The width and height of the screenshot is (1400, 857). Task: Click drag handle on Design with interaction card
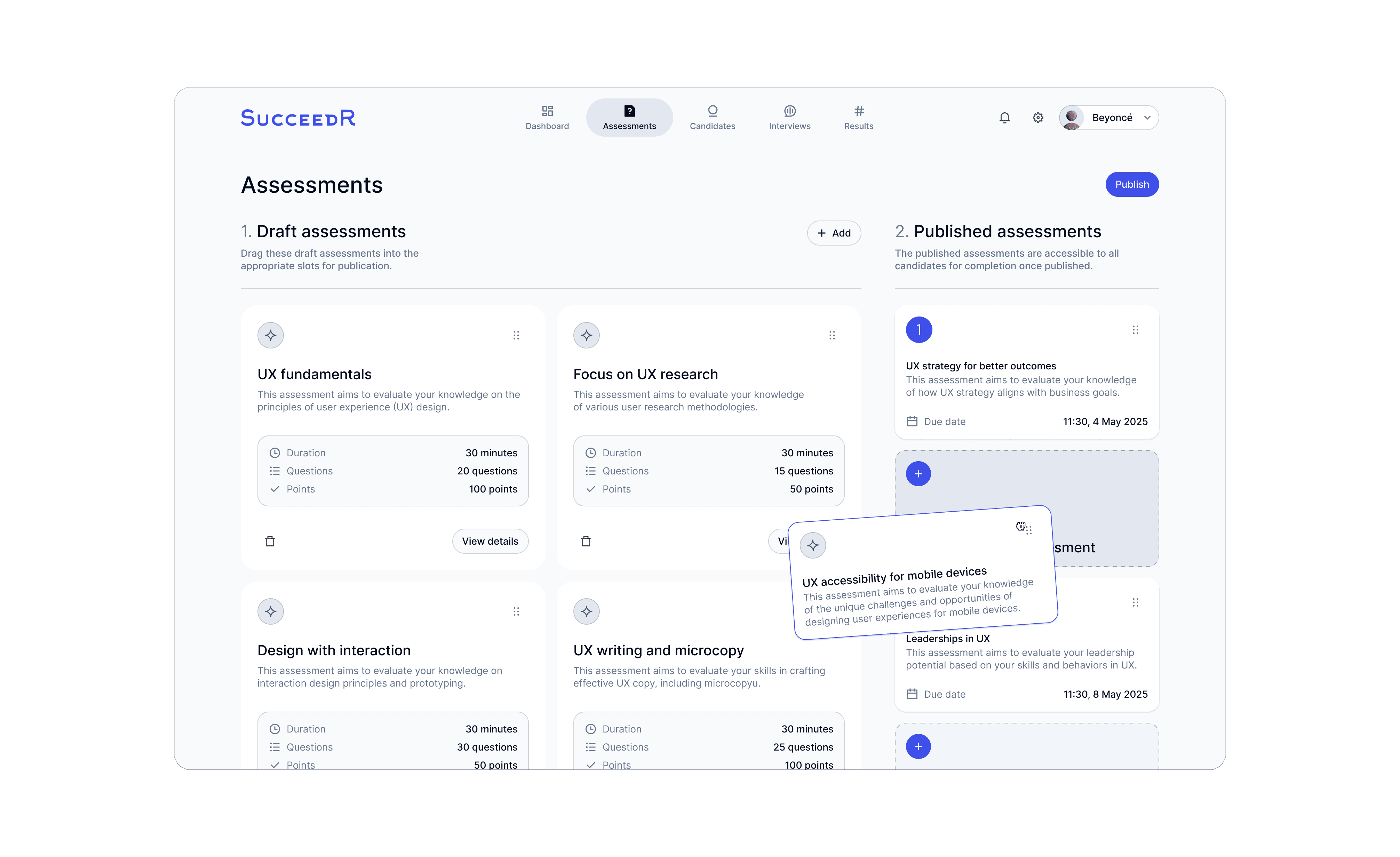[x=516, y=612]
